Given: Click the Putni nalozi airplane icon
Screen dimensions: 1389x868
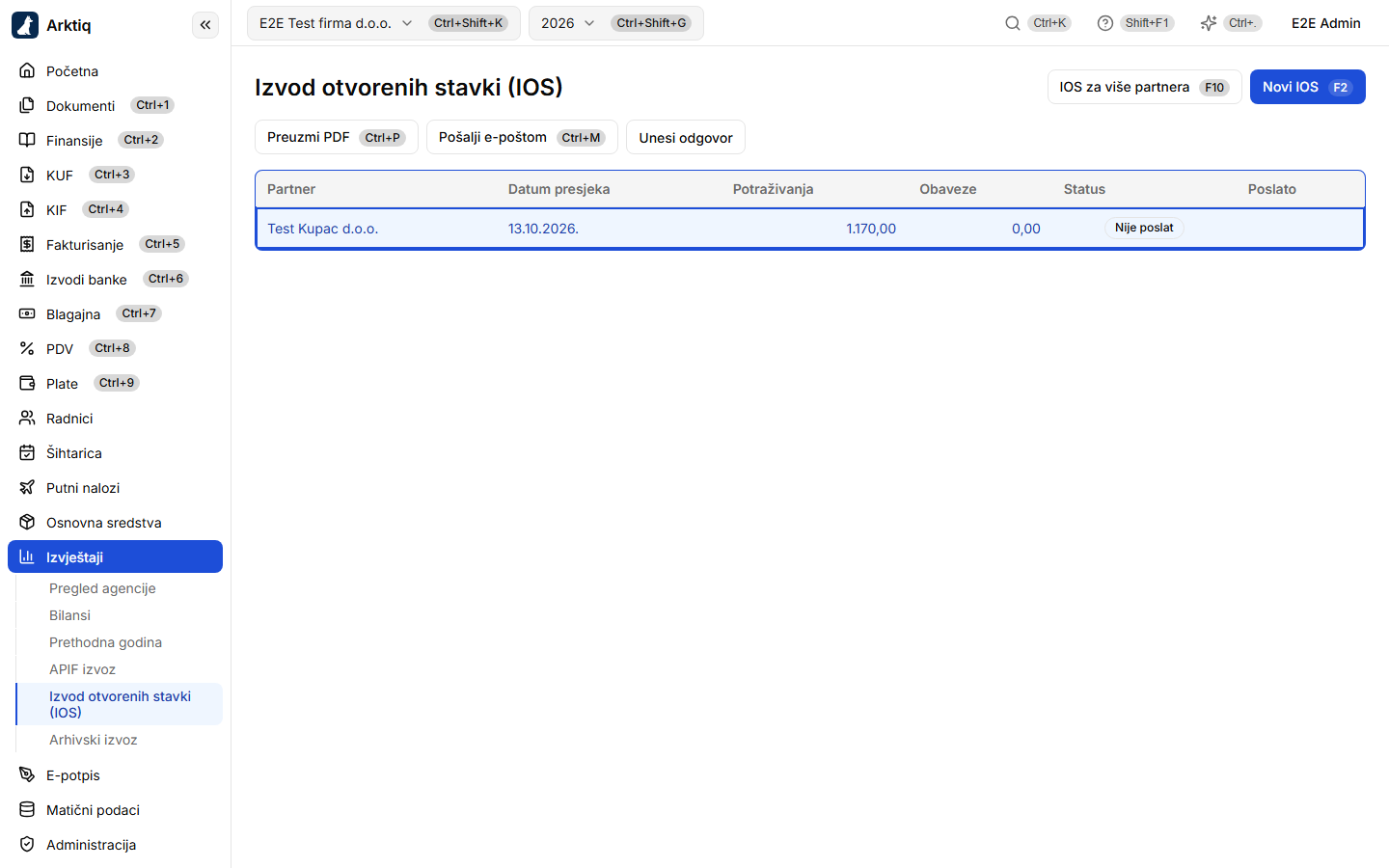Looking at the screenshot, I should coord(27,487).
